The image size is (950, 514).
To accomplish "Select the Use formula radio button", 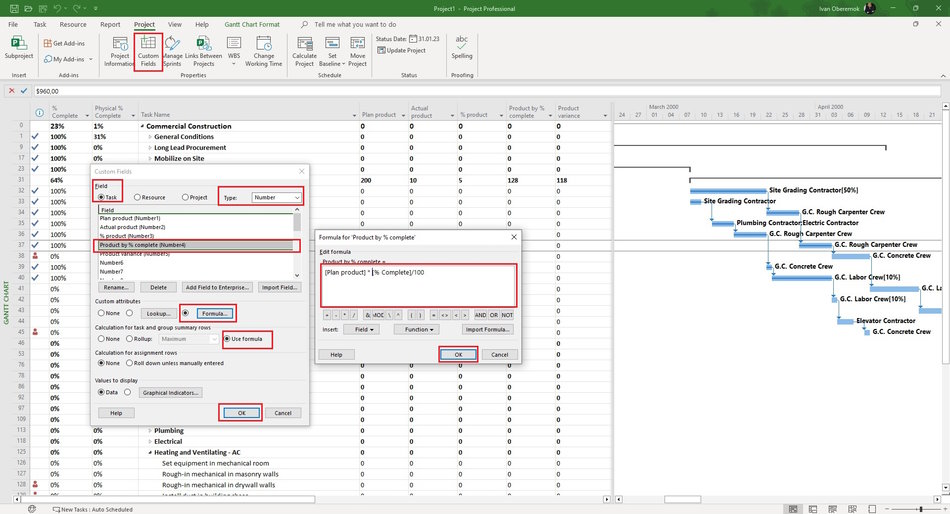I will coord(227,339).
